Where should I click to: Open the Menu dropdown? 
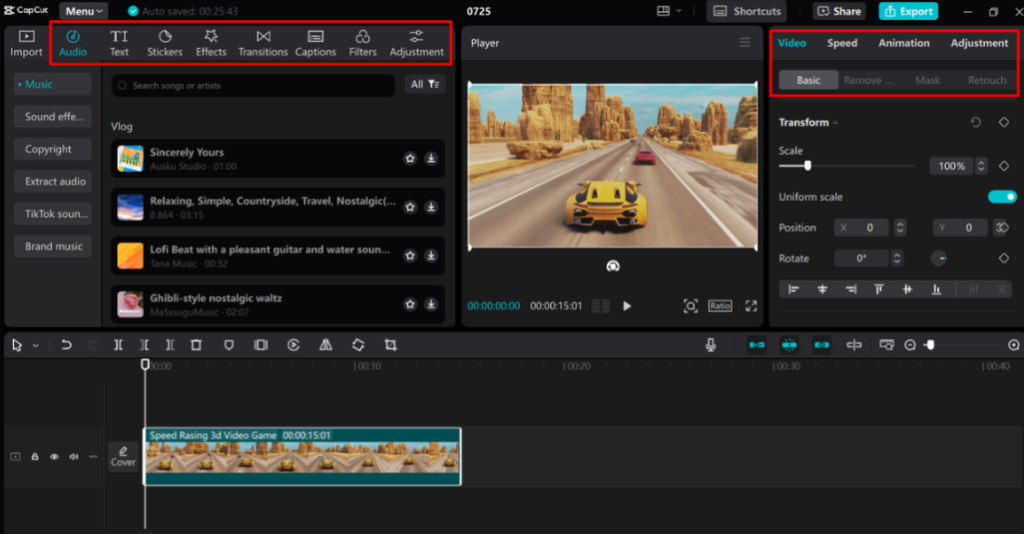[x=84, y=11]
